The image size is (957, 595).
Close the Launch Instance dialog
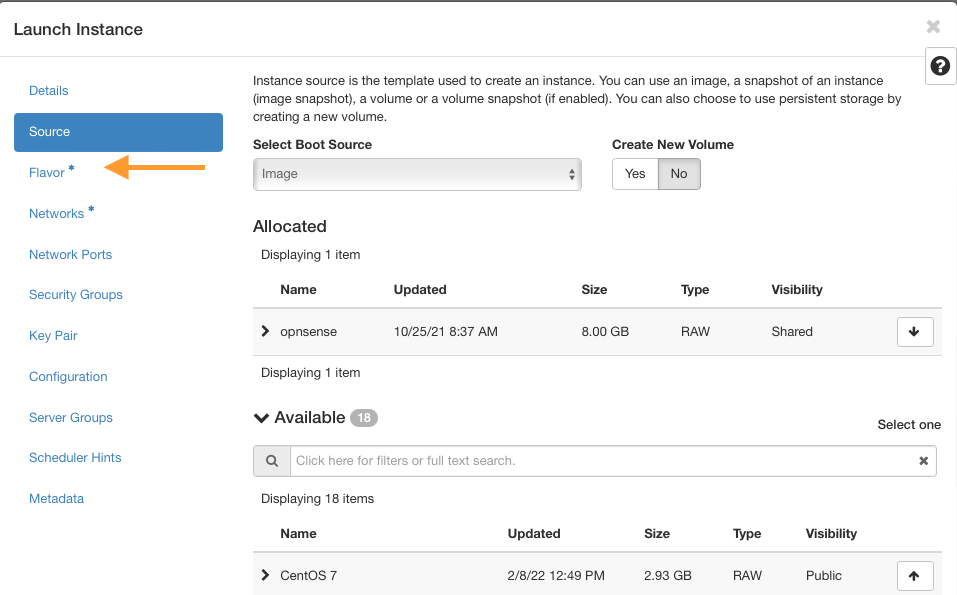coord(933,27)
